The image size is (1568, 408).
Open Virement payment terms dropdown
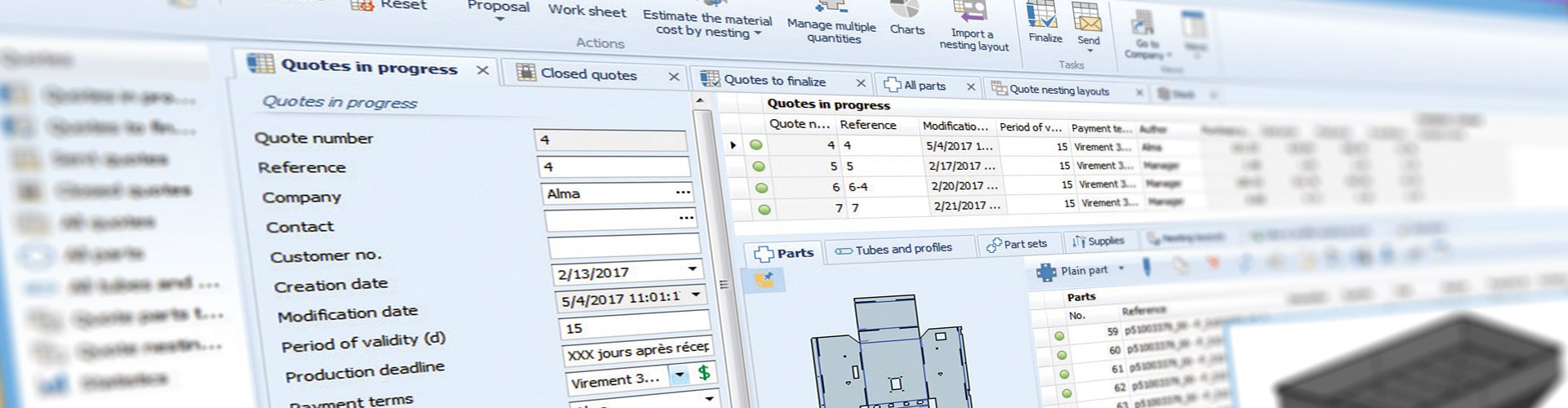[x=679, y=375]
